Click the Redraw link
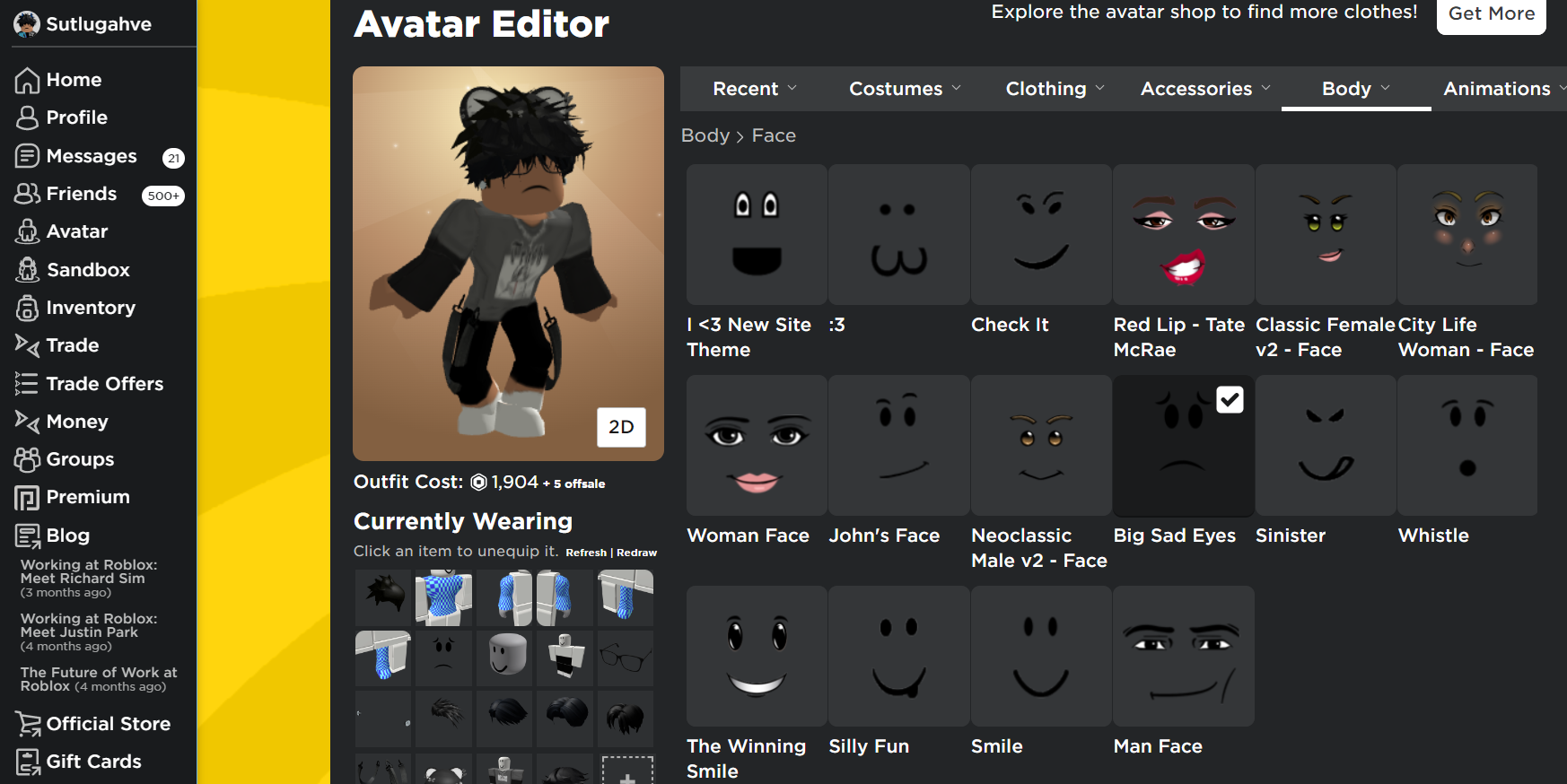Screen dimensions: 1567x784 [x=636, y=553]
